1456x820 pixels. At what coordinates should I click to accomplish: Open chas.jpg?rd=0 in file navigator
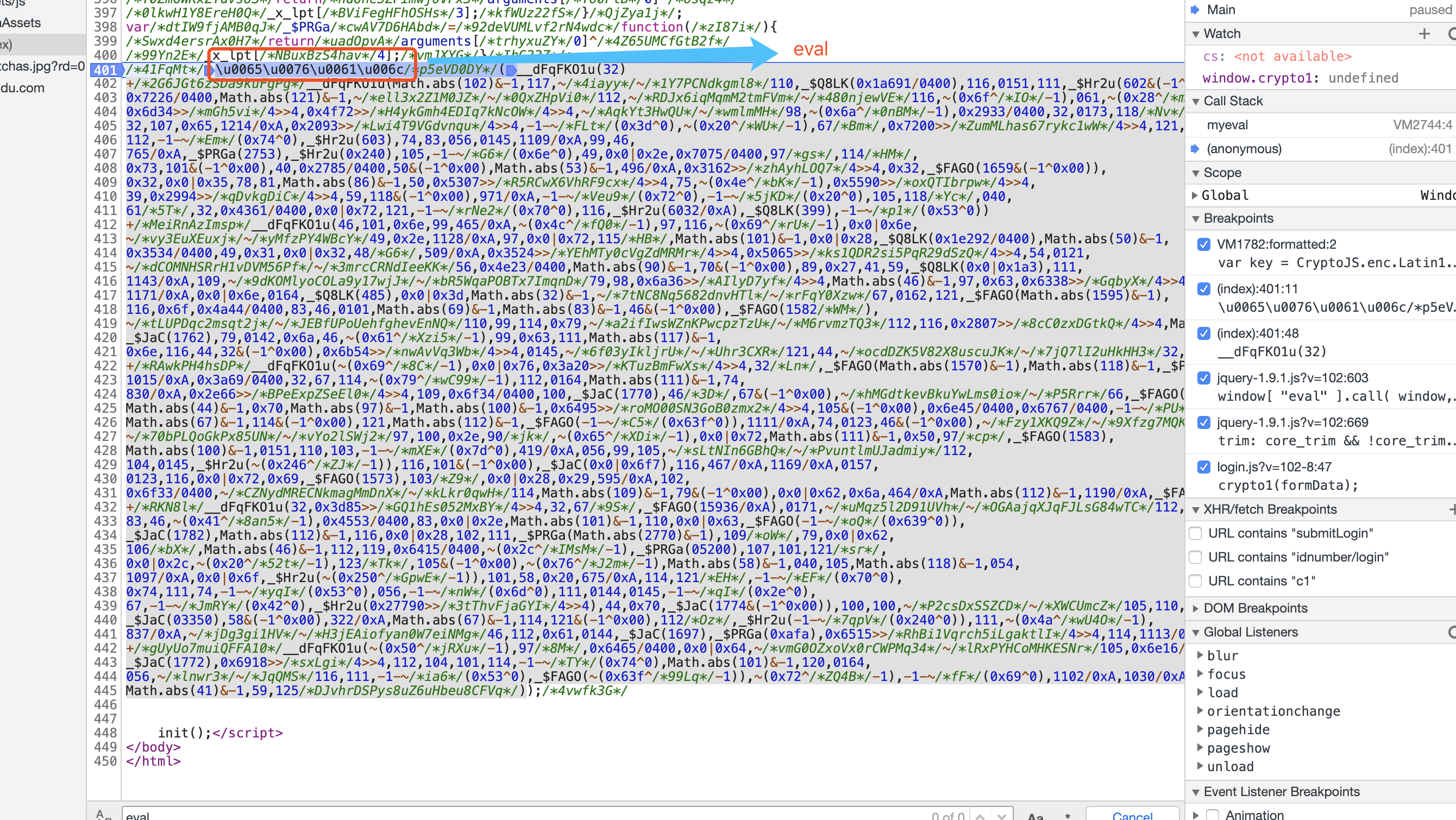pos(42,66)
